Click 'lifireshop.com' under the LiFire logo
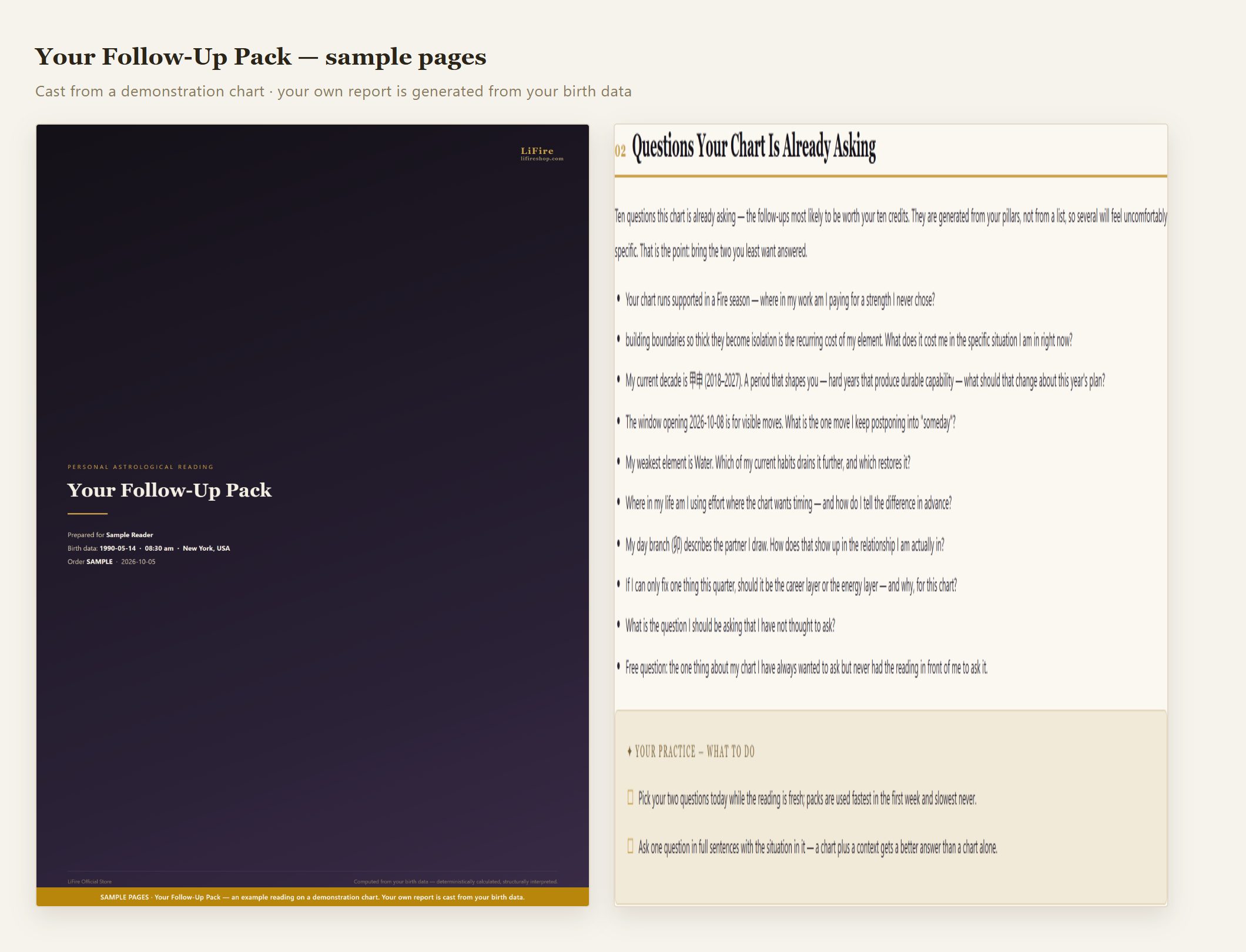The height and width of the screenshot is (952, 1246). click(542, 159)
